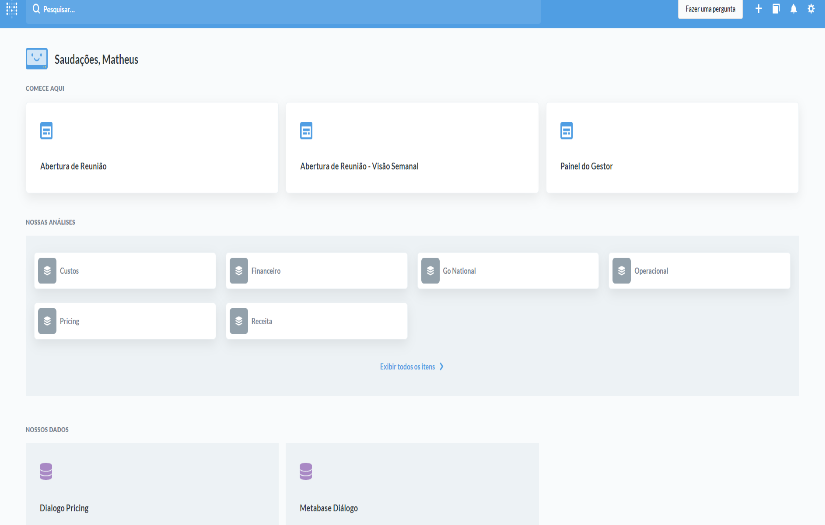Open the Abertura de Reunião card
Image resolution: width=825 pixels, height=525 pixels.
pos(152,148)
